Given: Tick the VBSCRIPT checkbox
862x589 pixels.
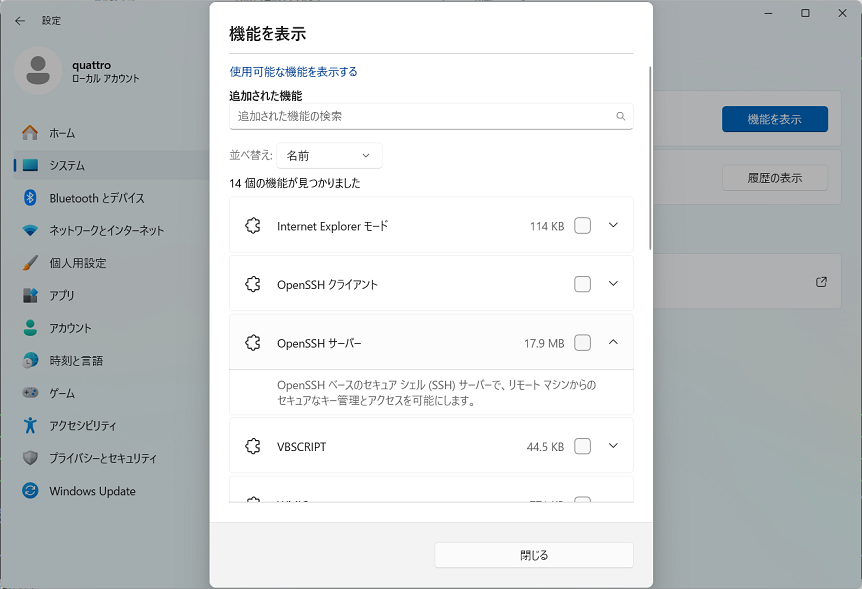Looking at the screenshot, I should click(x=582, y=446).
